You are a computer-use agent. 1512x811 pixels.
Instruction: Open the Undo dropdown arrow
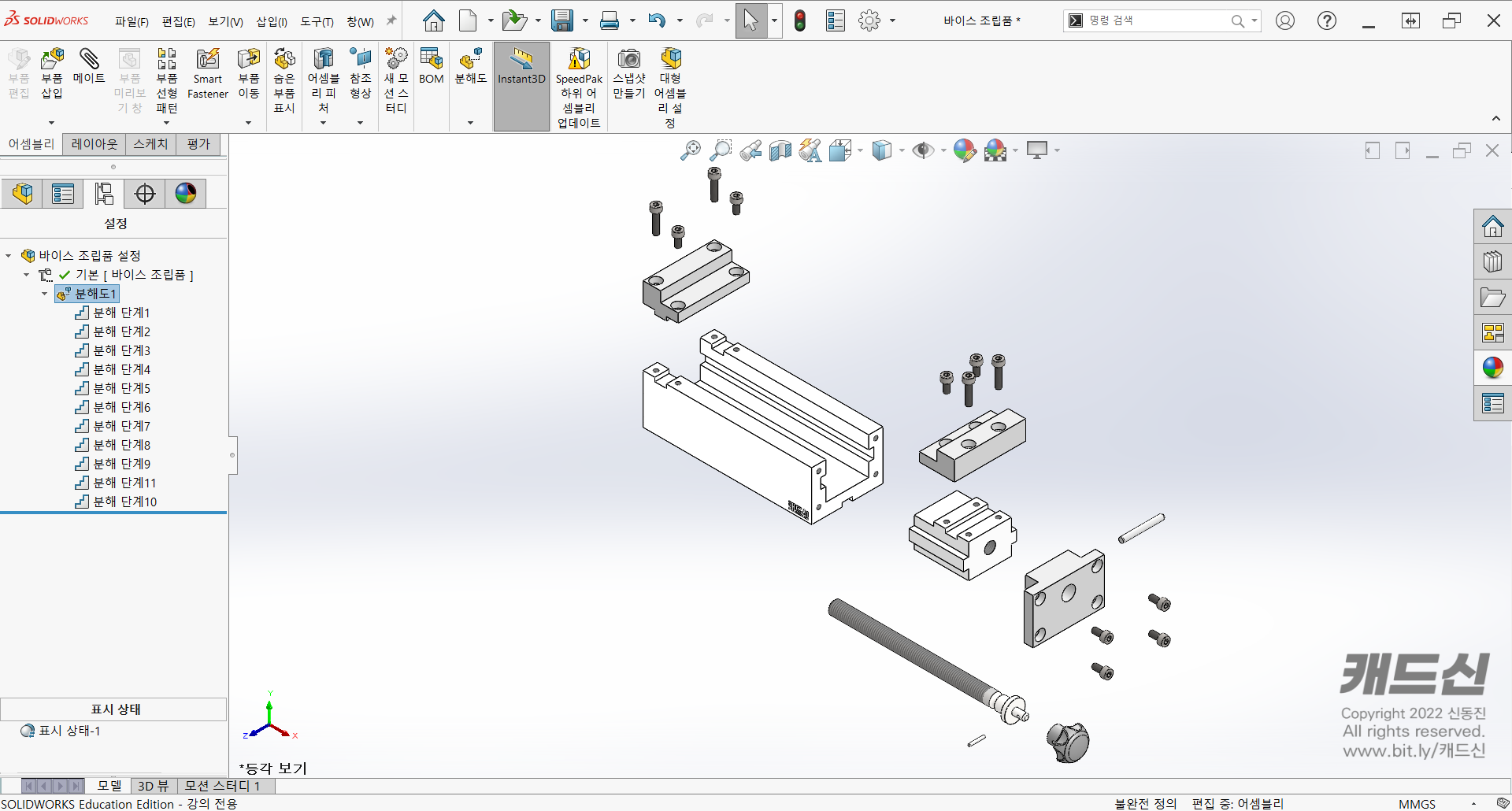click(x=680, y=20)
